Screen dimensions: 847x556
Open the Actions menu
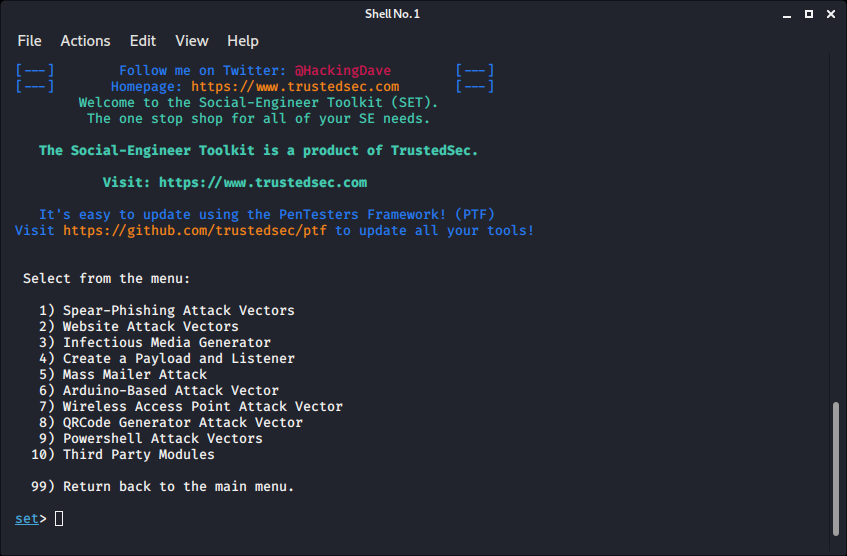tap(85, 41)
